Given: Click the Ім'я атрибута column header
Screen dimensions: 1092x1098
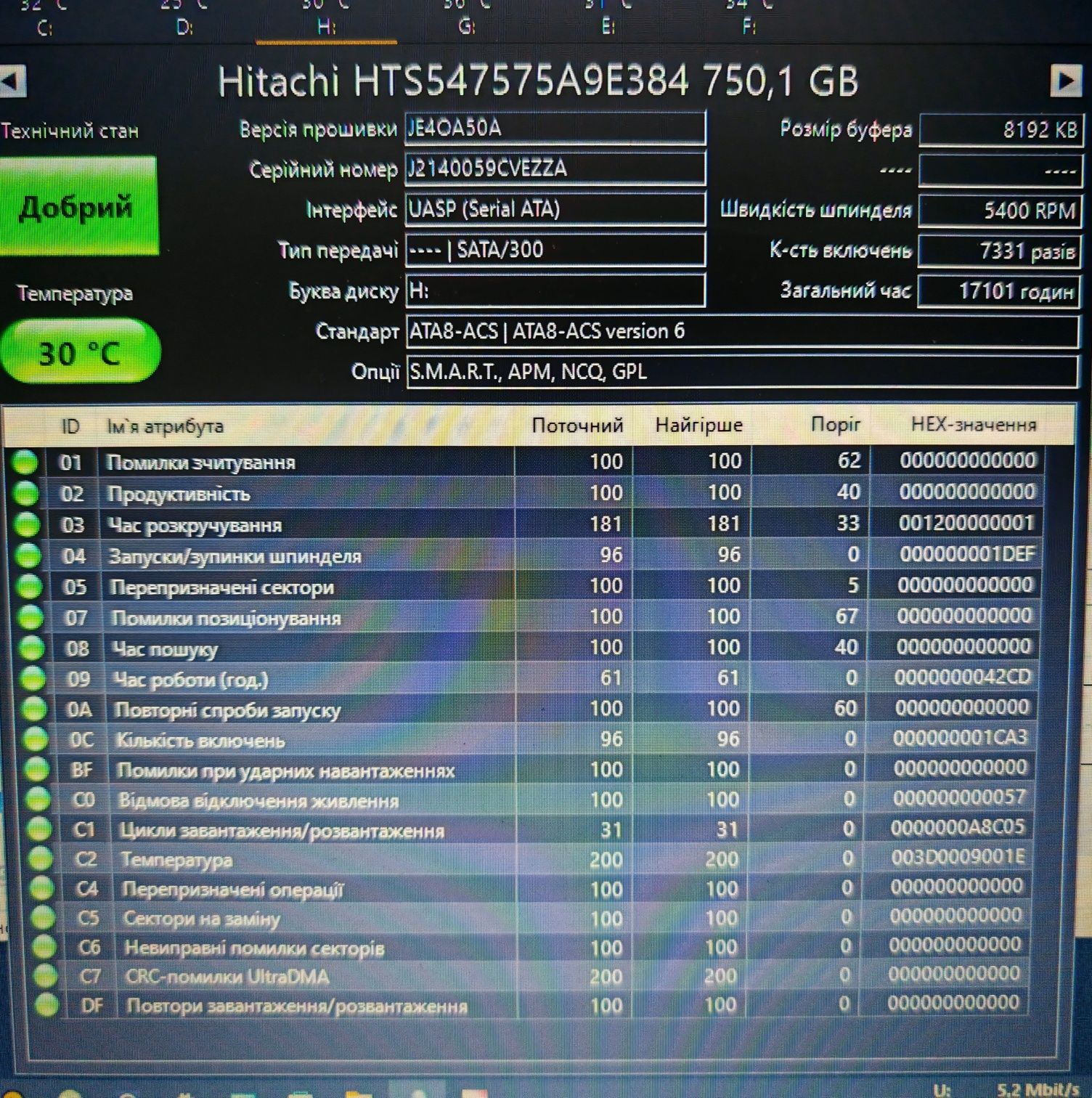Looking at the screenshot, I should [165, 426].
